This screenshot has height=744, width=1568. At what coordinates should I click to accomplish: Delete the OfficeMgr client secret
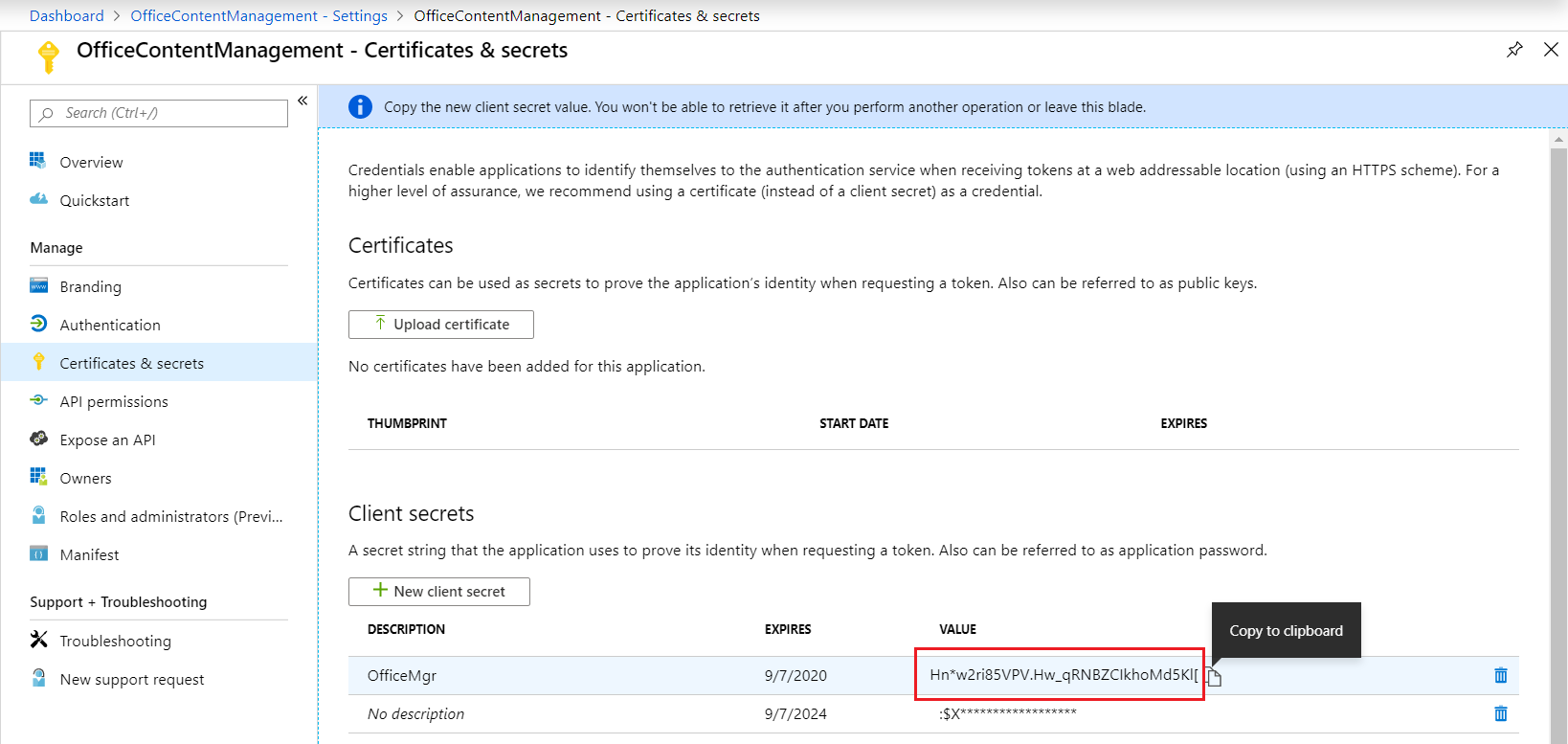click(1500, 675)
